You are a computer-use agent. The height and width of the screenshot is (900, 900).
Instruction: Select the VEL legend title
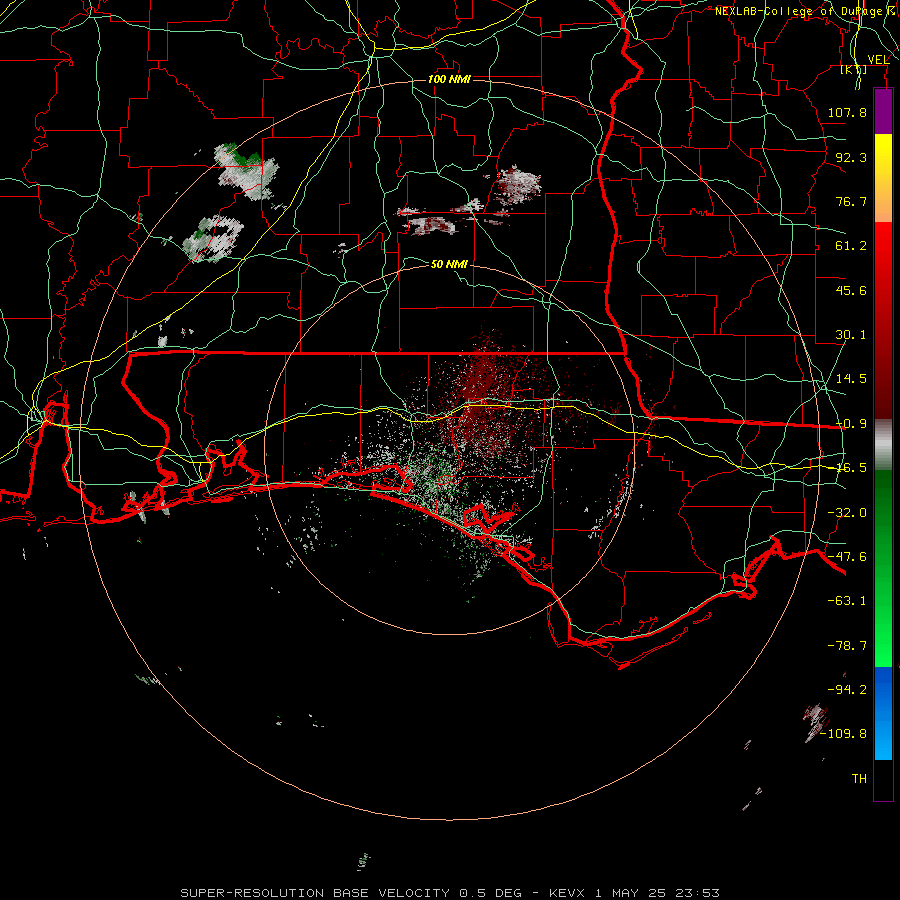point(878,60)
